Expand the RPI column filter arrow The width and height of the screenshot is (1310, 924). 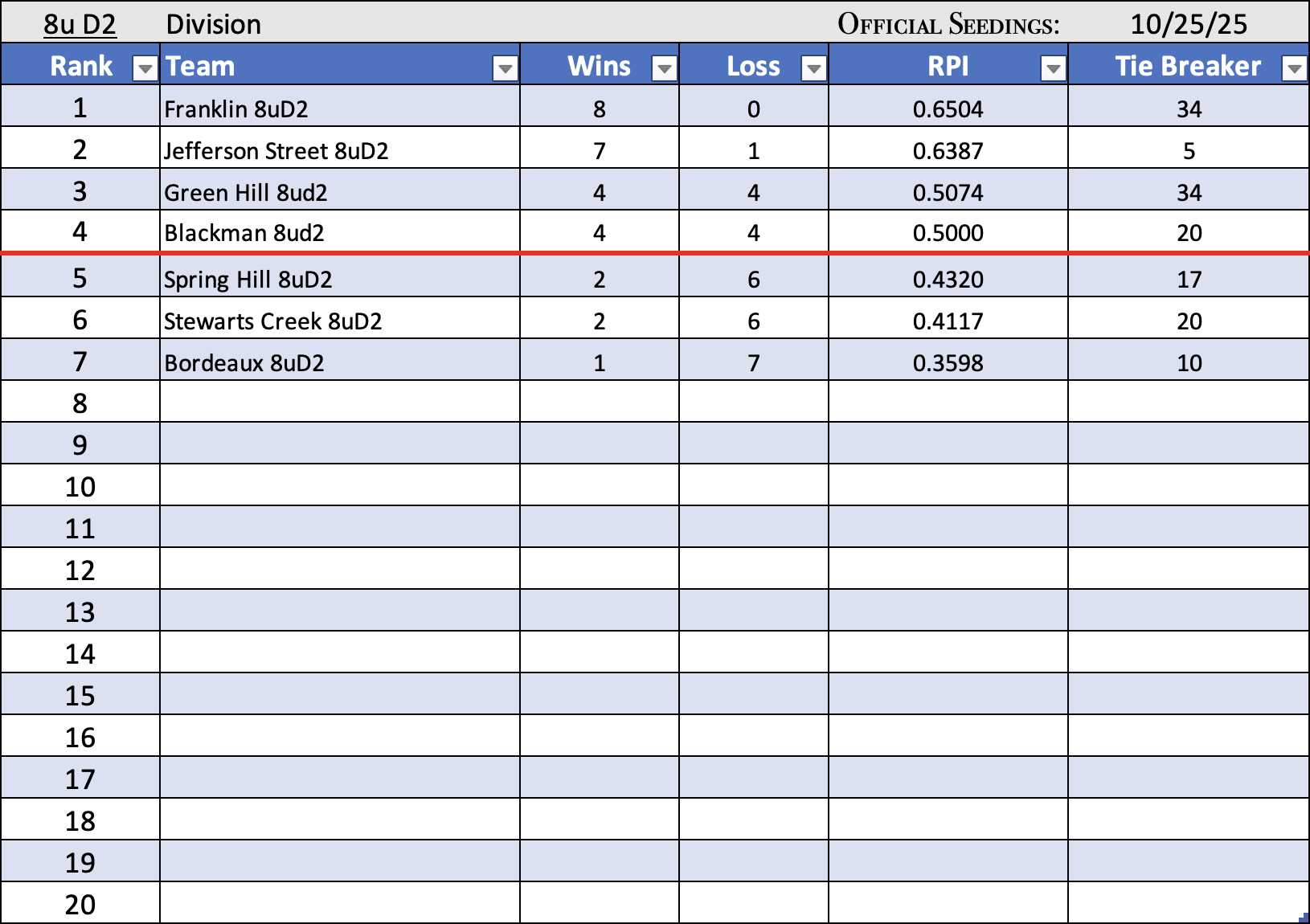[1052, 69]
